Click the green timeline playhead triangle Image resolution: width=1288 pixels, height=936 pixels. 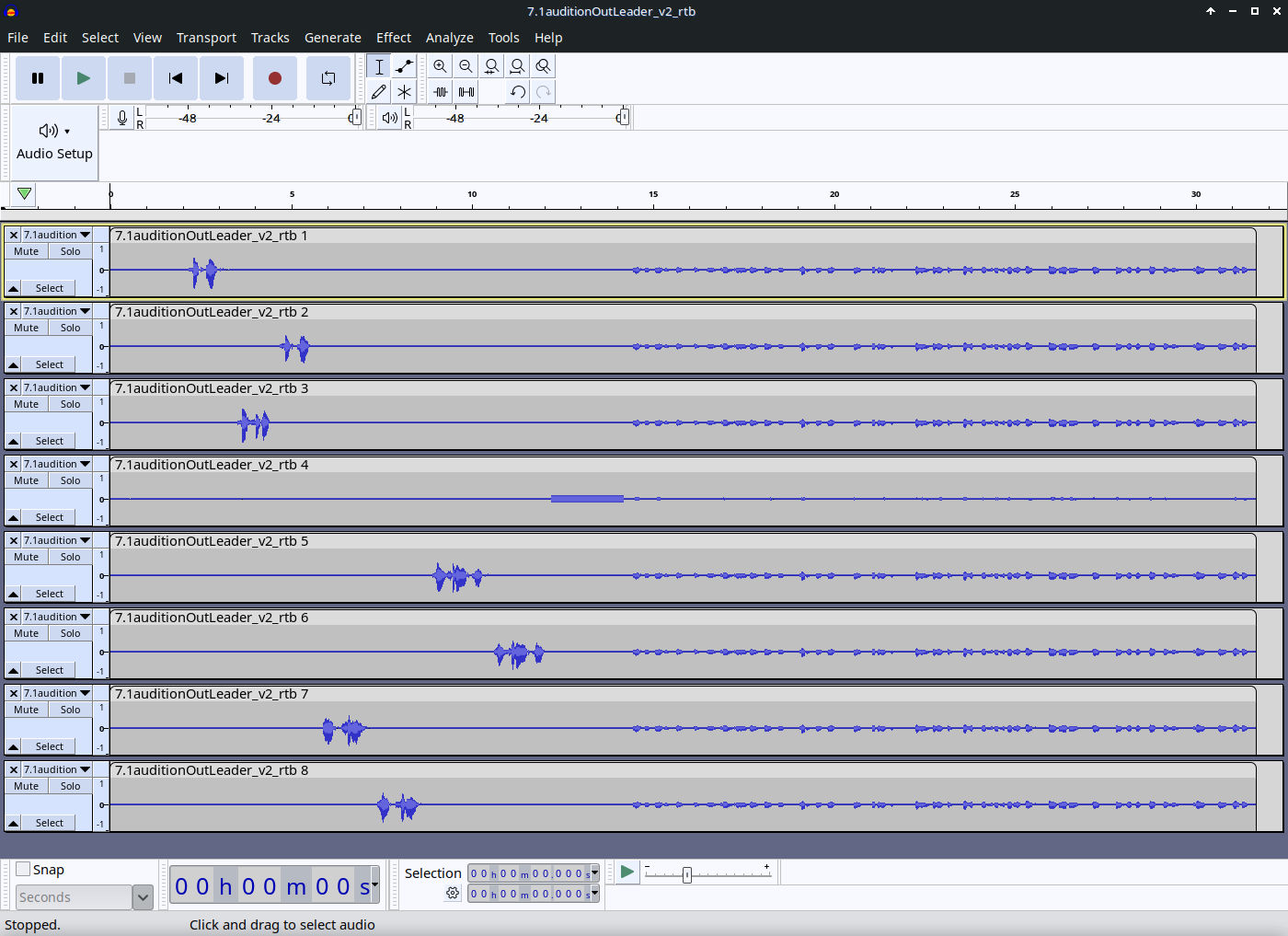pyautogui.click(x=25, y=194)
